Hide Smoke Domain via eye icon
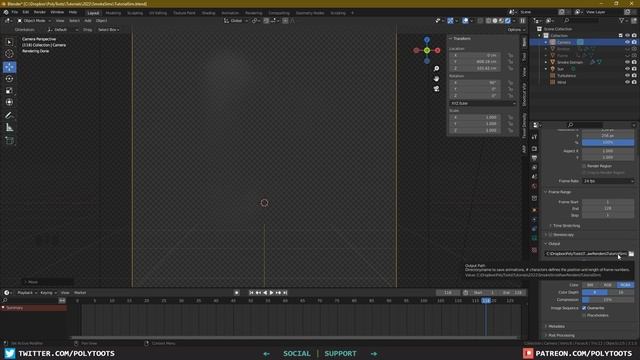Viewport: 640px width, 360px height. (x=627, y=62)
